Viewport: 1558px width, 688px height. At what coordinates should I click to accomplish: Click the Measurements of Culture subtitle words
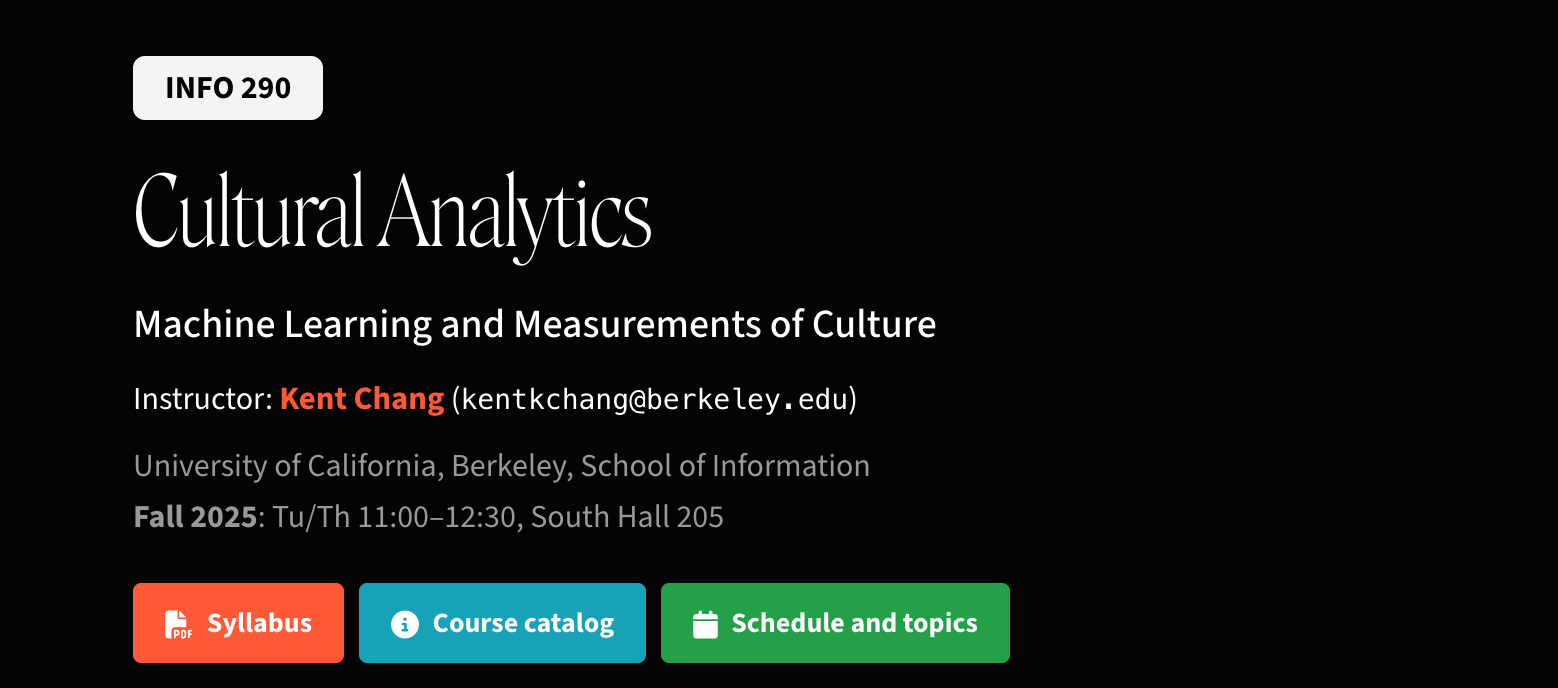point(725,324)
